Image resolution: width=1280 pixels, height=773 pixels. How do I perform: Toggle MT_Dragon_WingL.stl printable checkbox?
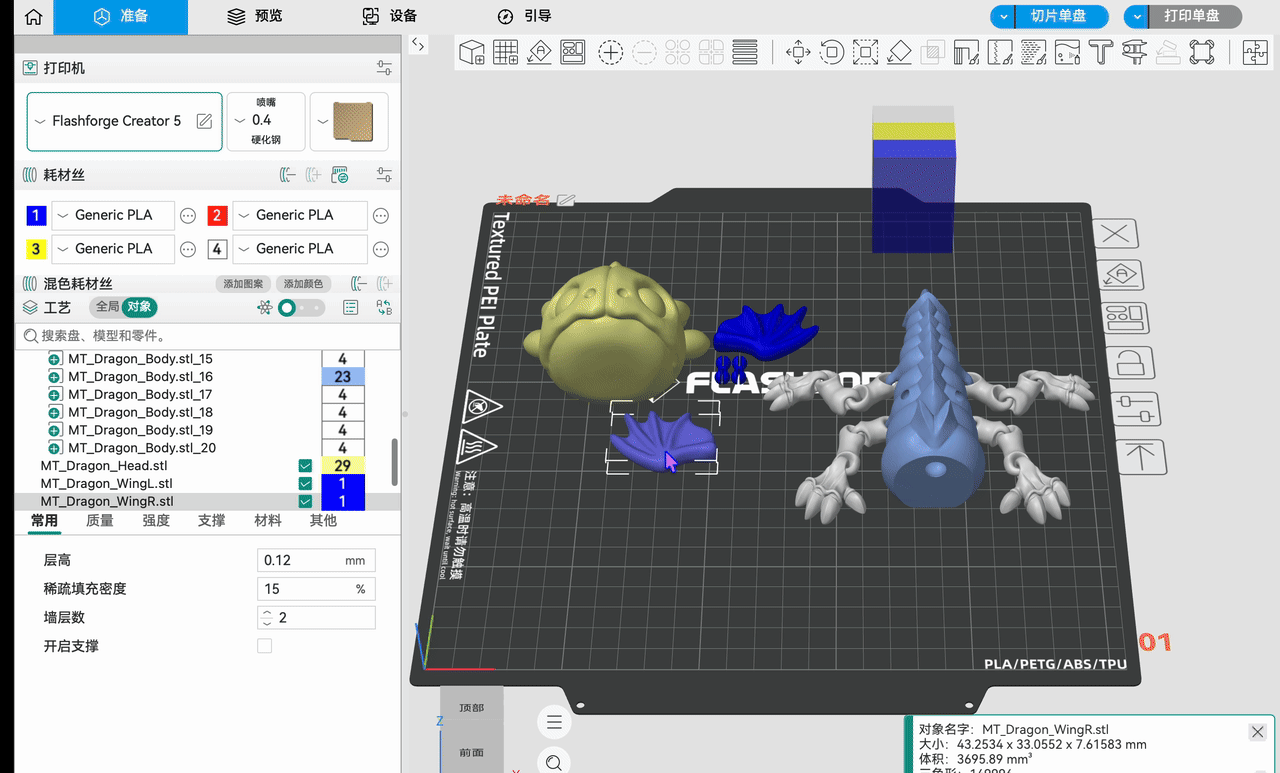tap(305, 484)
